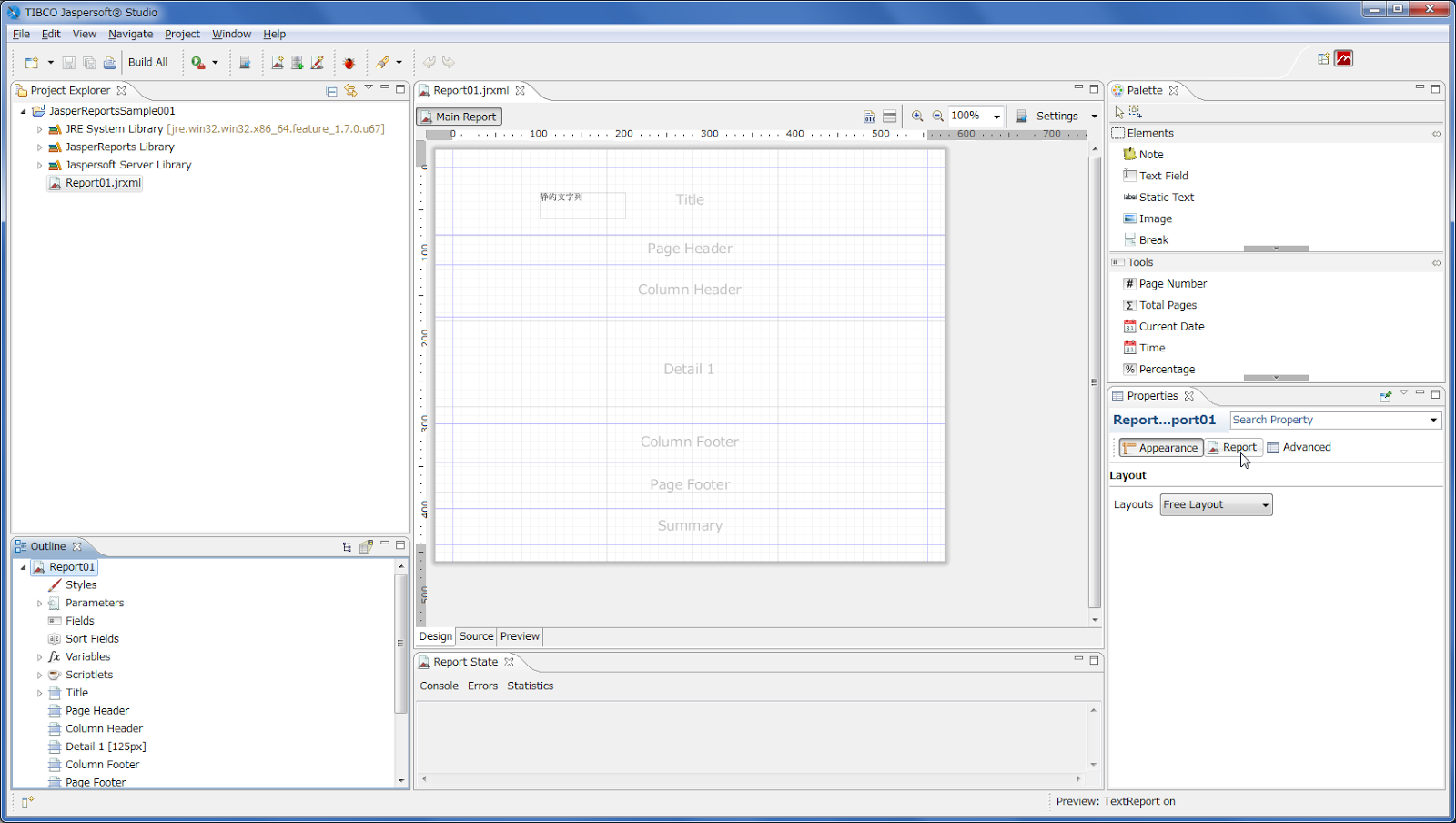Open the Project menu
This screenshot has width=1456, height=823.
pyautogui.click(x=182, y=34)
